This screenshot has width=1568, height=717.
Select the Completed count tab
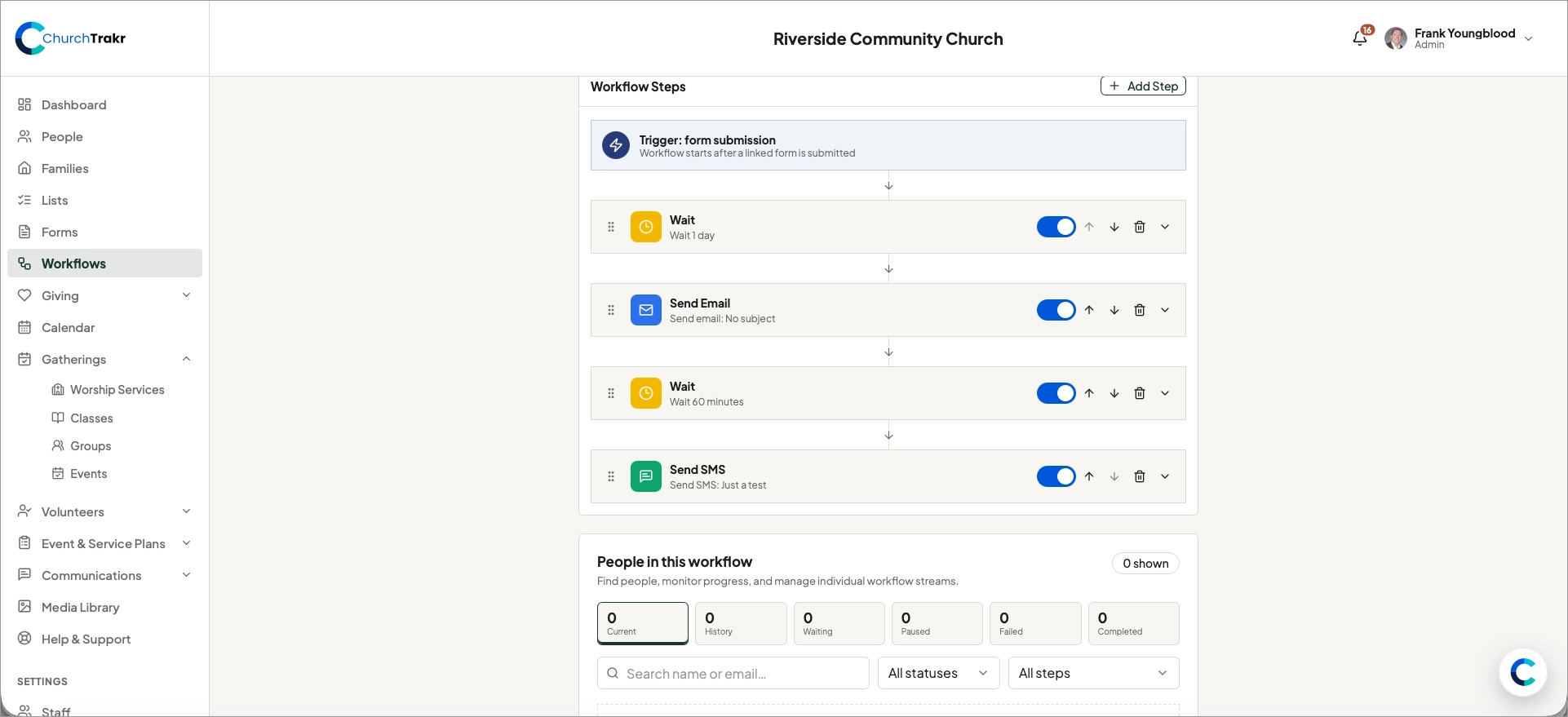click(1133, 623)
